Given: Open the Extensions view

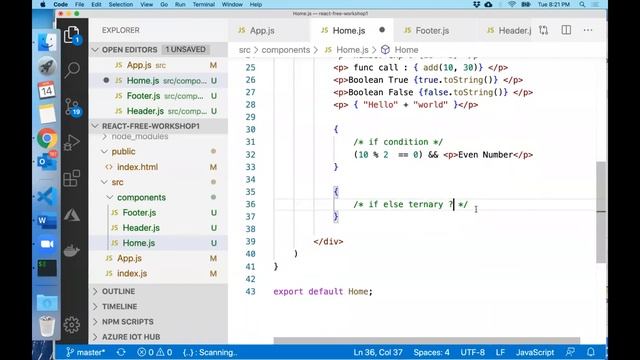Looking at the screenshot, I should [72, 178].
